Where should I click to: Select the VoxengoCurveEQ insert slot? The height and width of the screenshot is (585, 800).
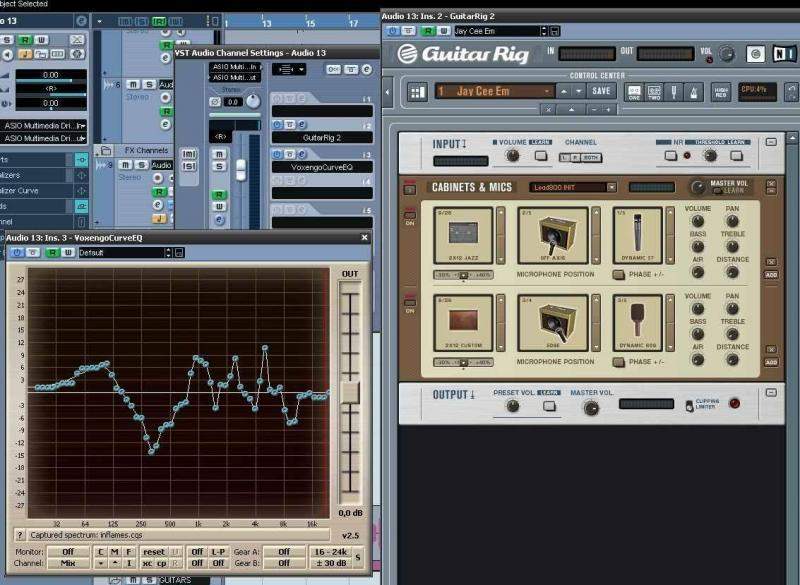coord(322,167)
